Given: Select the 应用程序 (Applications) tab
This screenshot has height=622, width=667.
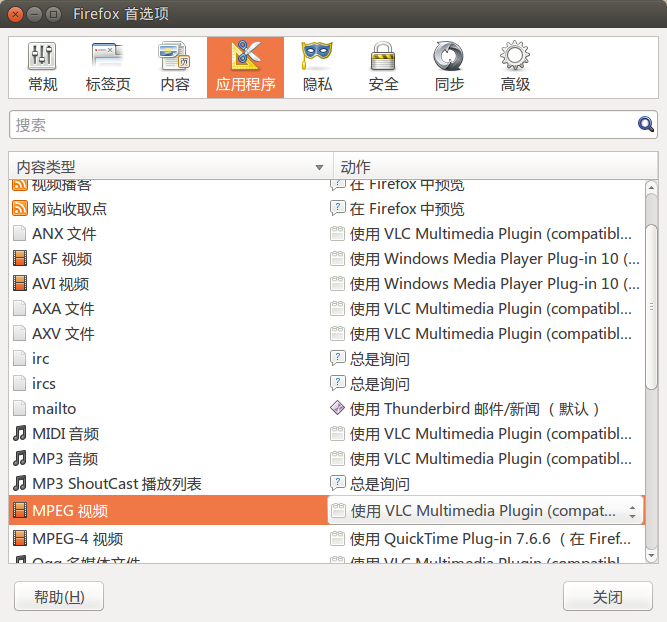Looking at the screenshot, I should [x=245, y=67].
